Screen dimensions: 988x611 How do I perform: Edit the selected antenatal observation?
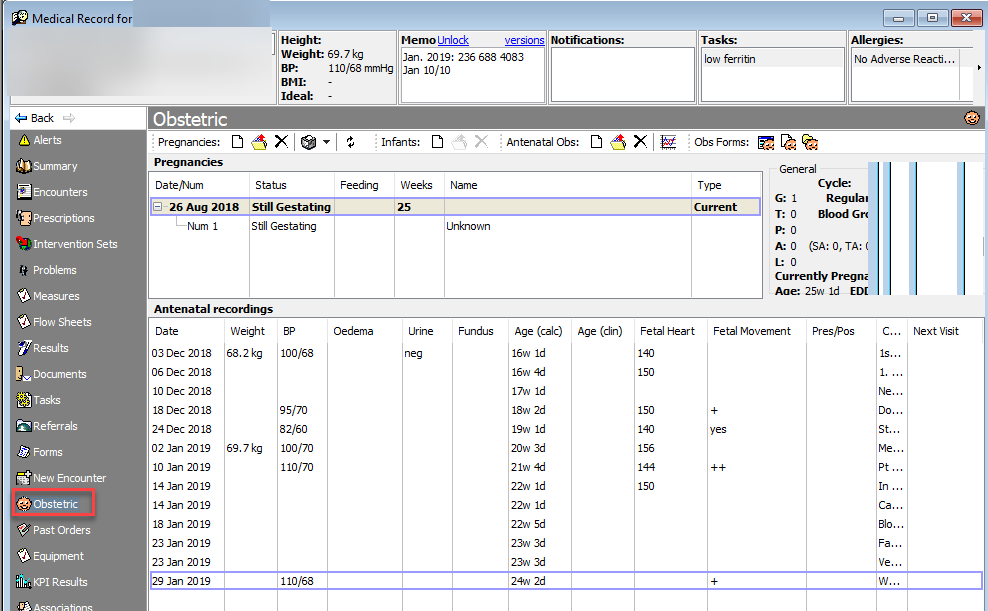618,142
